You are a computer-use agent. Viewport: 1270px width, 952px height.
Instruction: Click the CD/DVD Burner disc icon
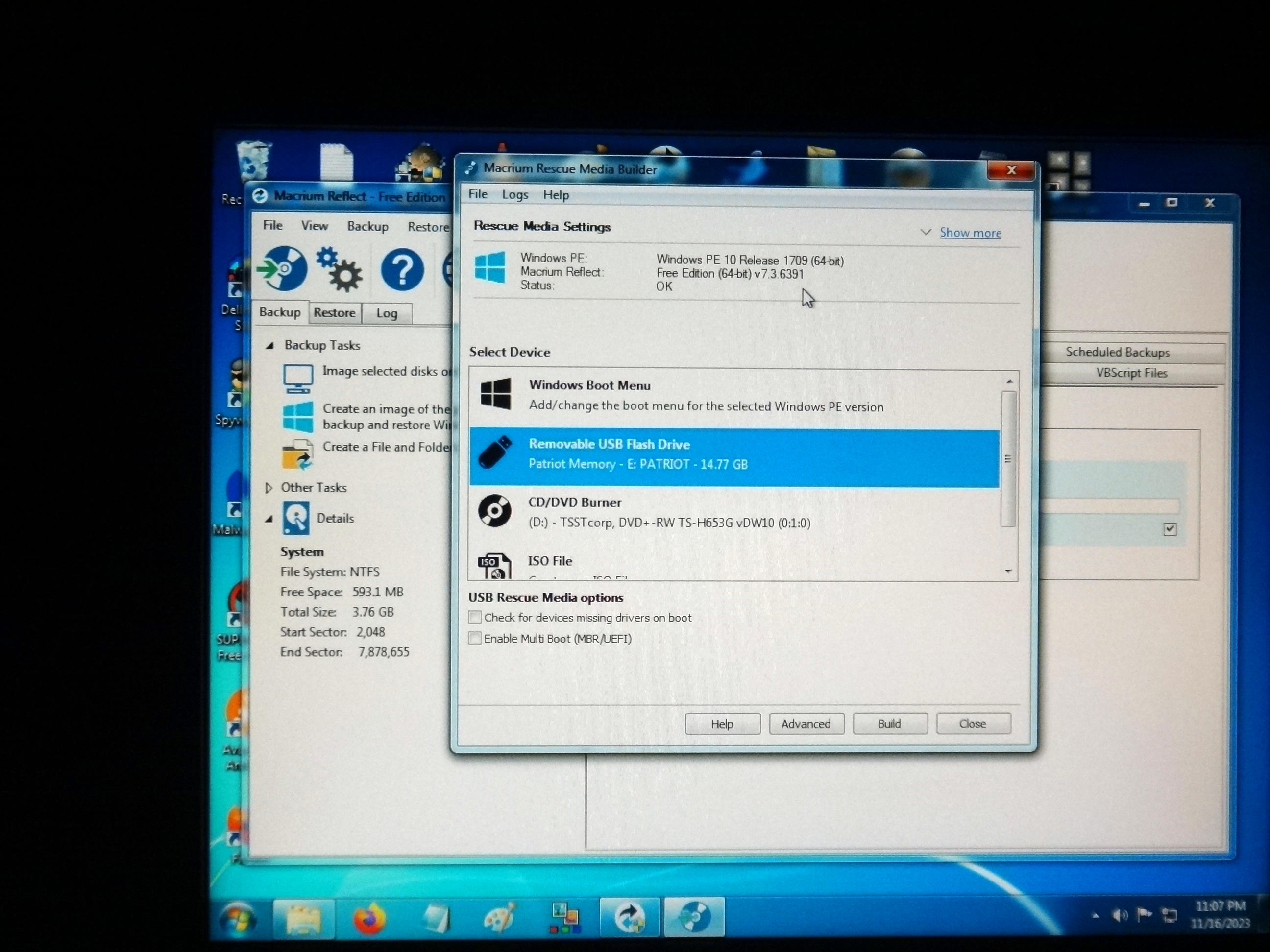(494, 510)
